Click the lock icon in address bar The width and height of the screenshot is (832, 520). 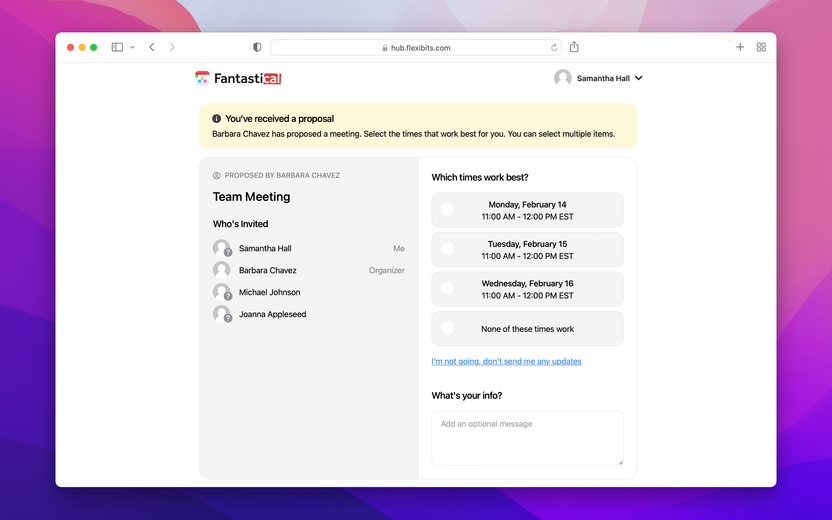point(385,48)
